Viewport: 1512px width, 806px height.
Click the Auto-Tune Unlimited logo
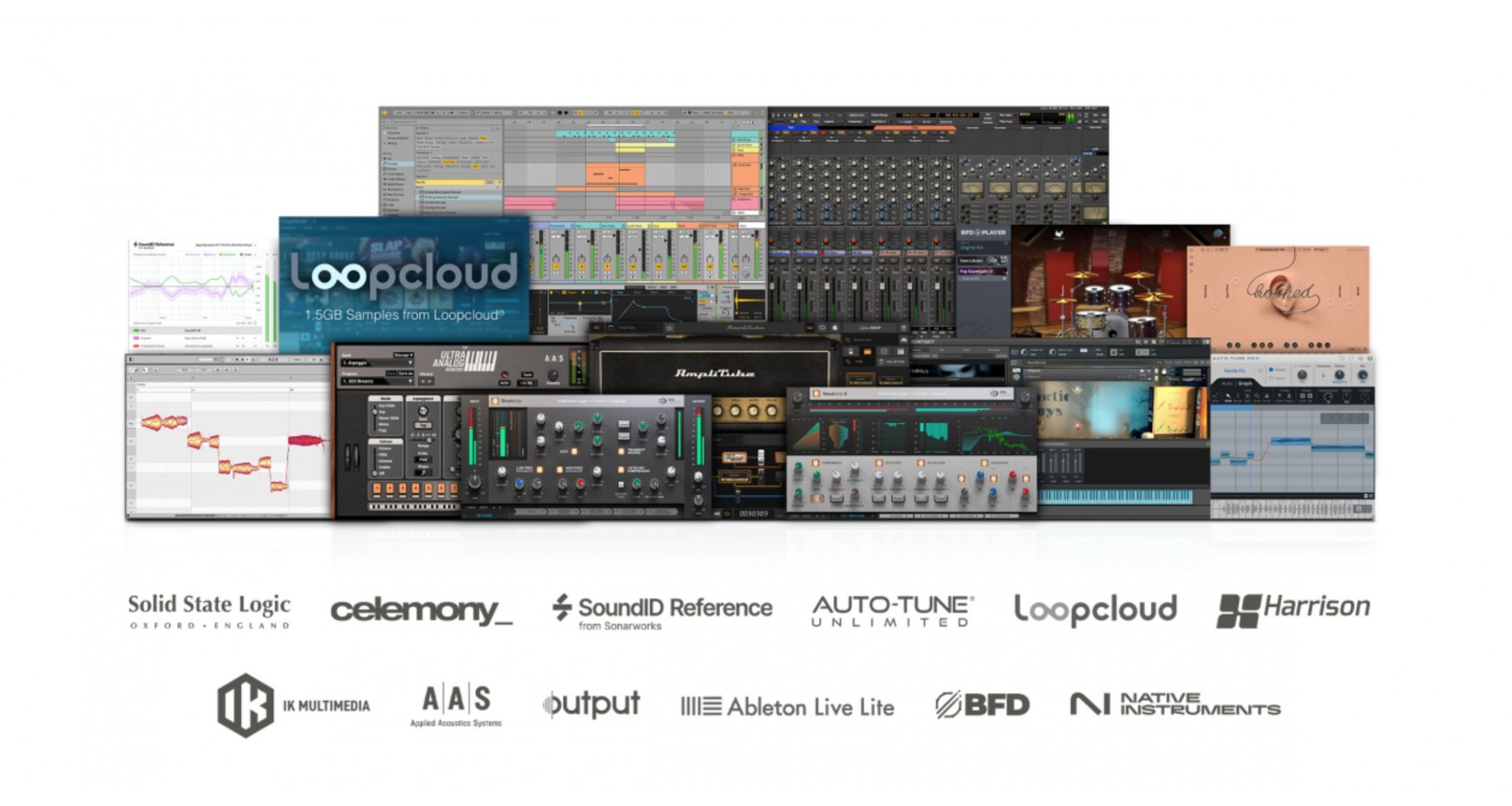[892, 611]
